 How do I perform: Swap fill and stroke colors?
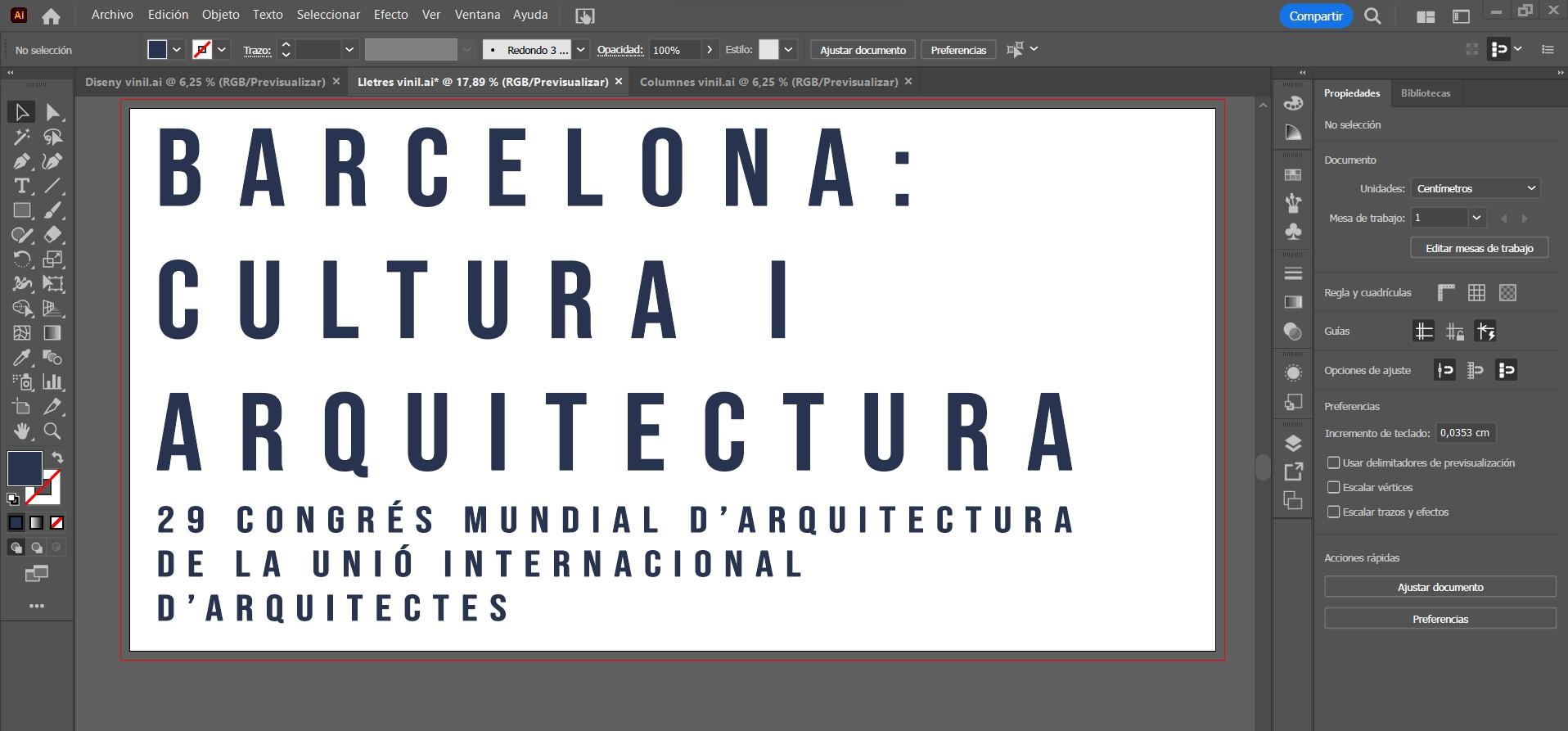click(57, 457)
